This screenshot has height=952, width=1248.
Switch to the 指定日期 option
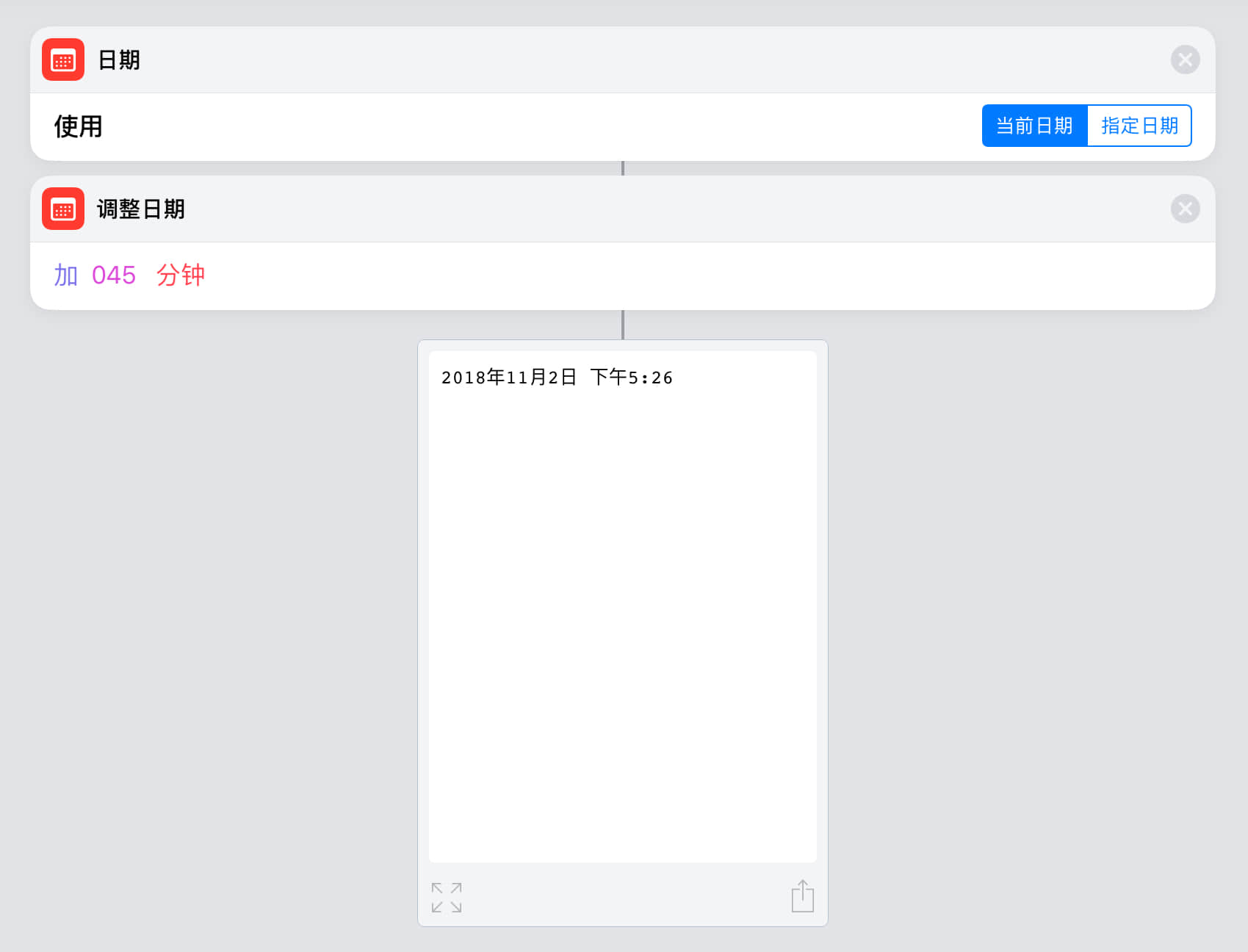[1139, 126]
